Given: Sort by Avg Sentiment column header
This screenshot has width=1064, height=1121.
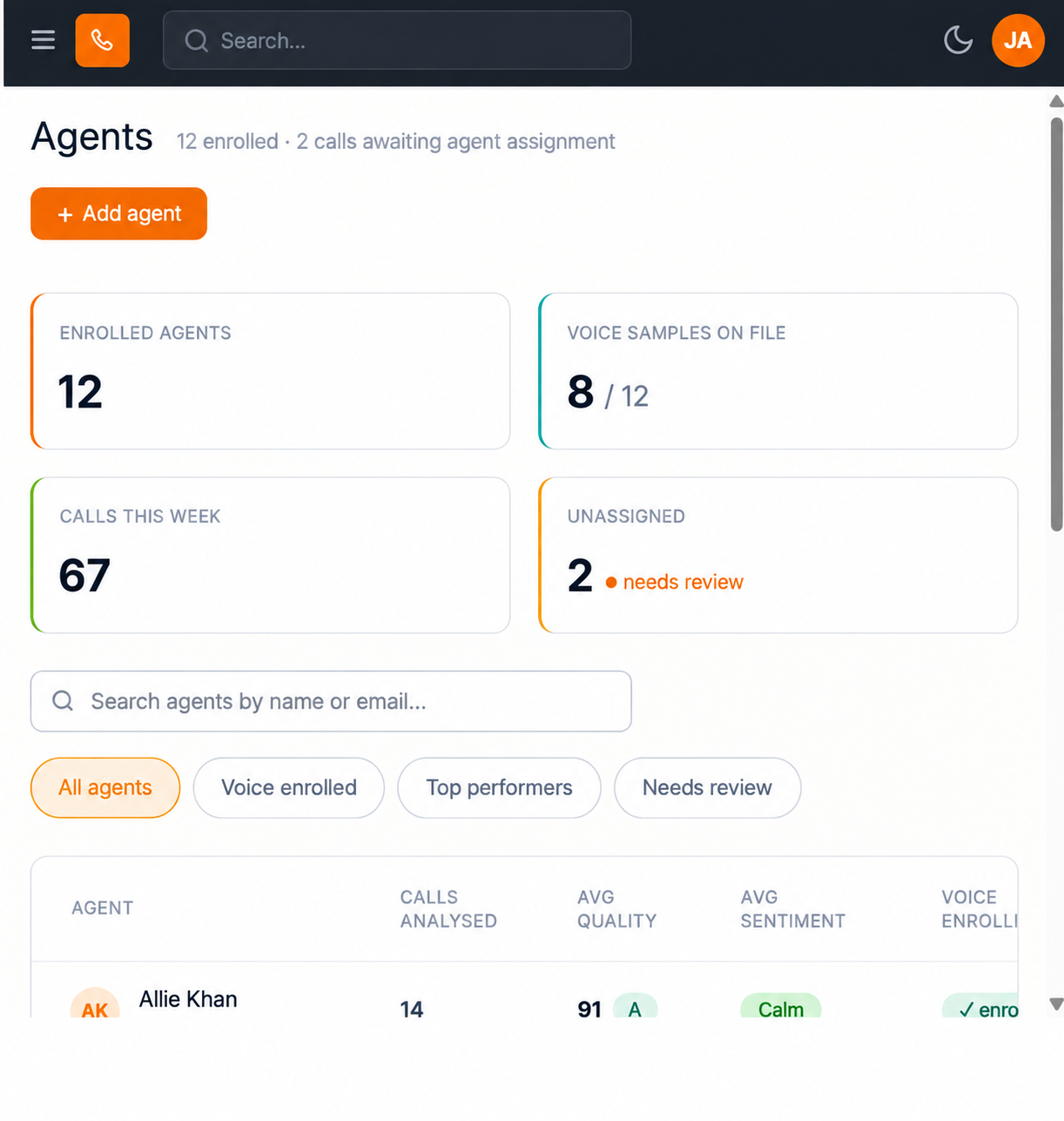Looking at the screenshot, I should (792, 908).
